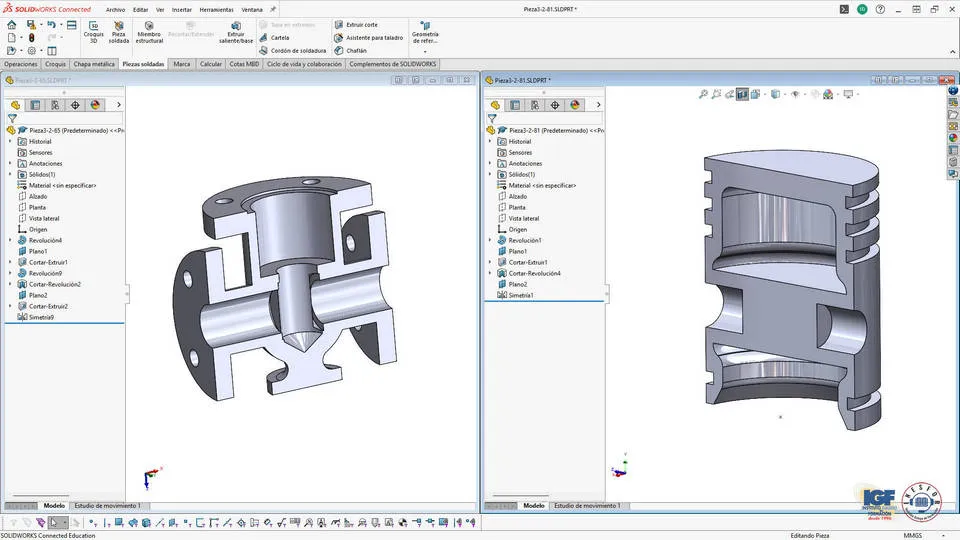Open the Archivo menu

115,10
